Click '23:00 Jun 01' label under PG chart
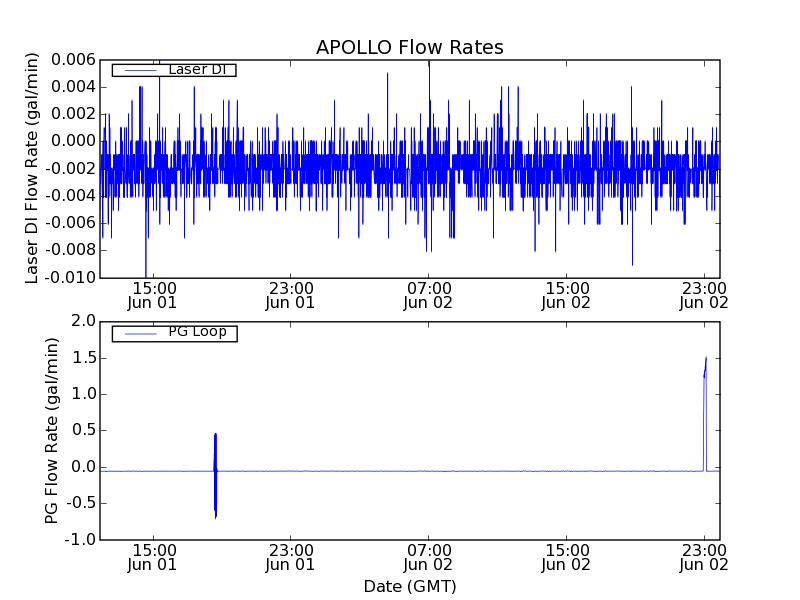This screenshot has width=800, height=600. 290,558
